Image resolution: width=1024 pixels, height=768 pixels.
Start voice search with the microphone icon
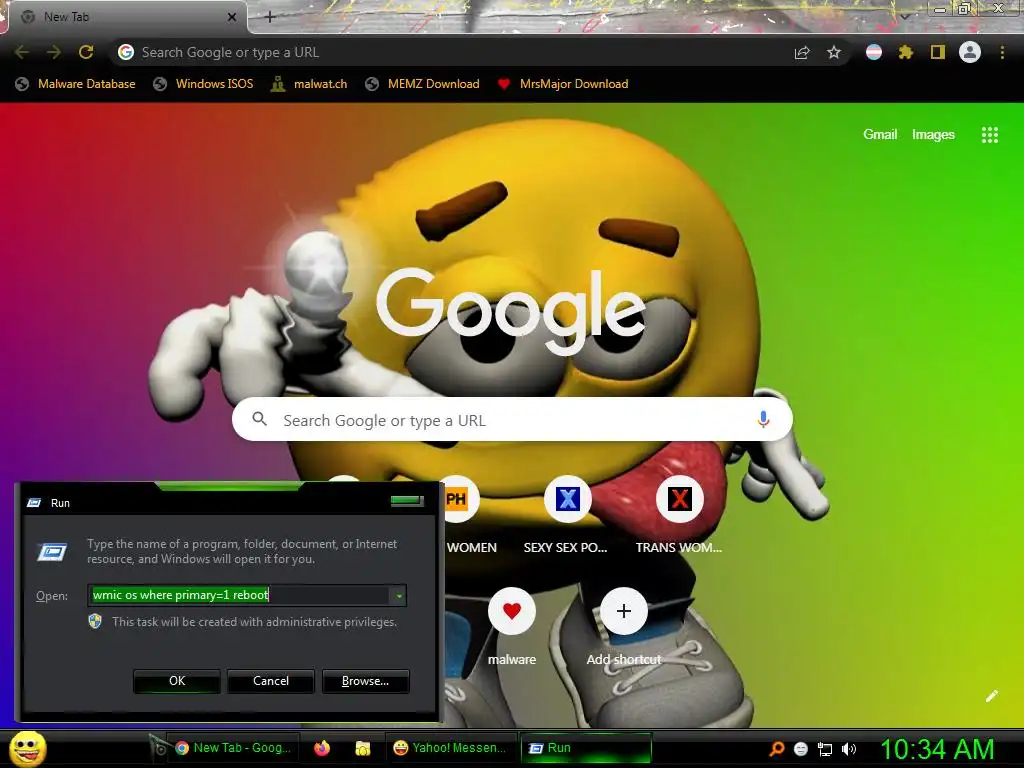763,419
